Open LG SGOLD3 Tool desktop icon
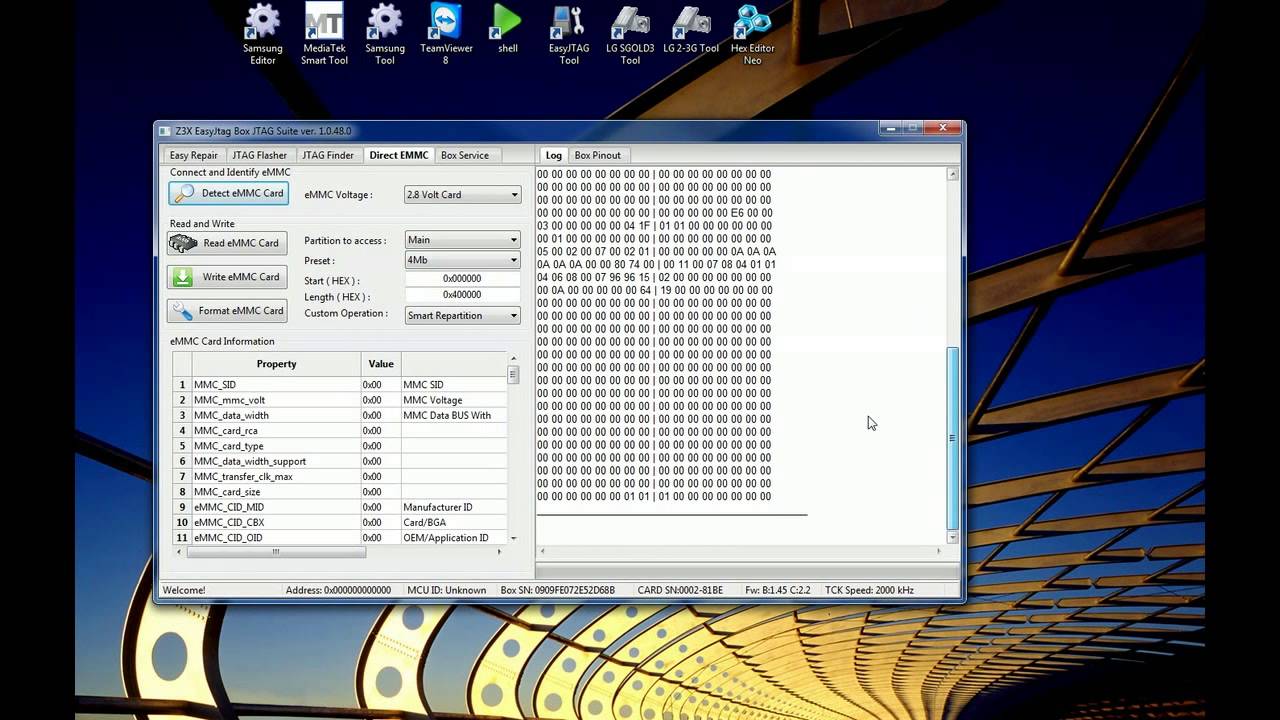The height and width of the screenshot is (720, 1280). pyautogui.click(x=630, y=34)
